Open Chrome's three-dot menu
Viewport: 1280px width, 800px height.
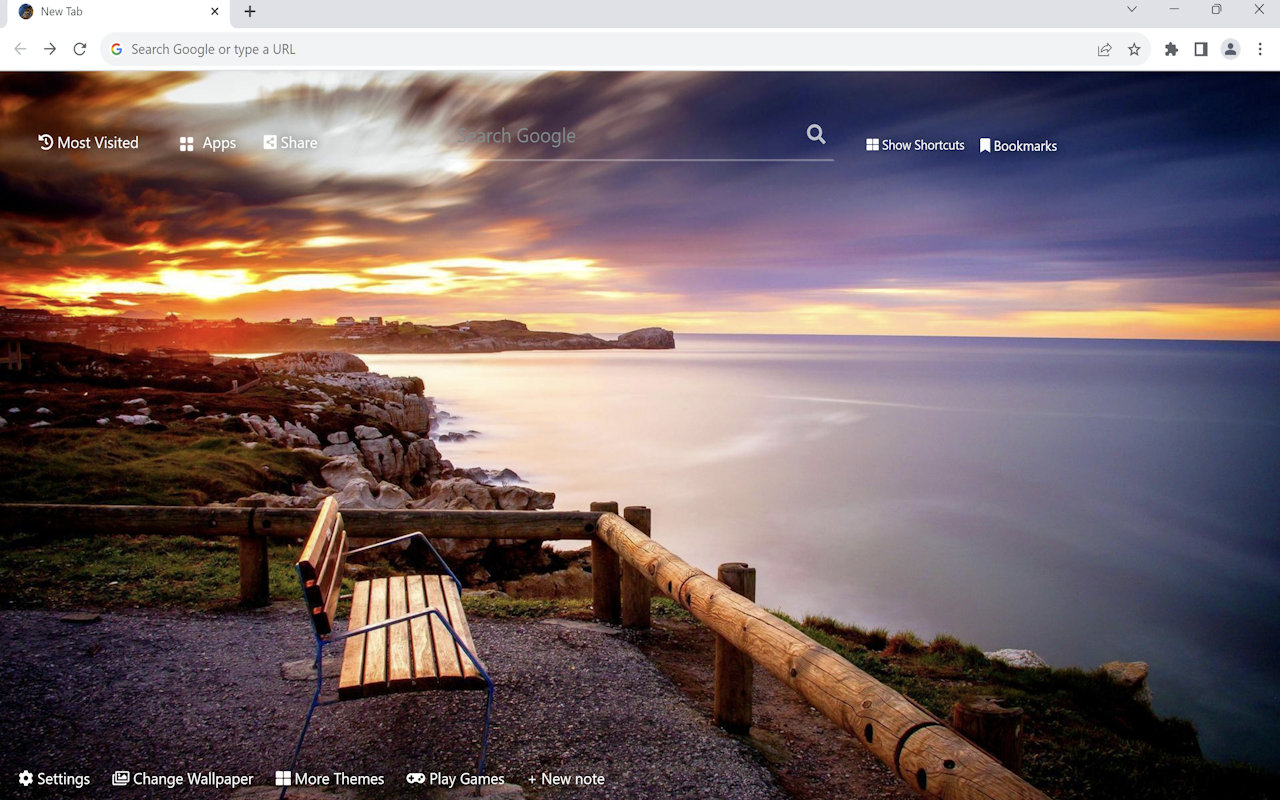[1260, 48]
